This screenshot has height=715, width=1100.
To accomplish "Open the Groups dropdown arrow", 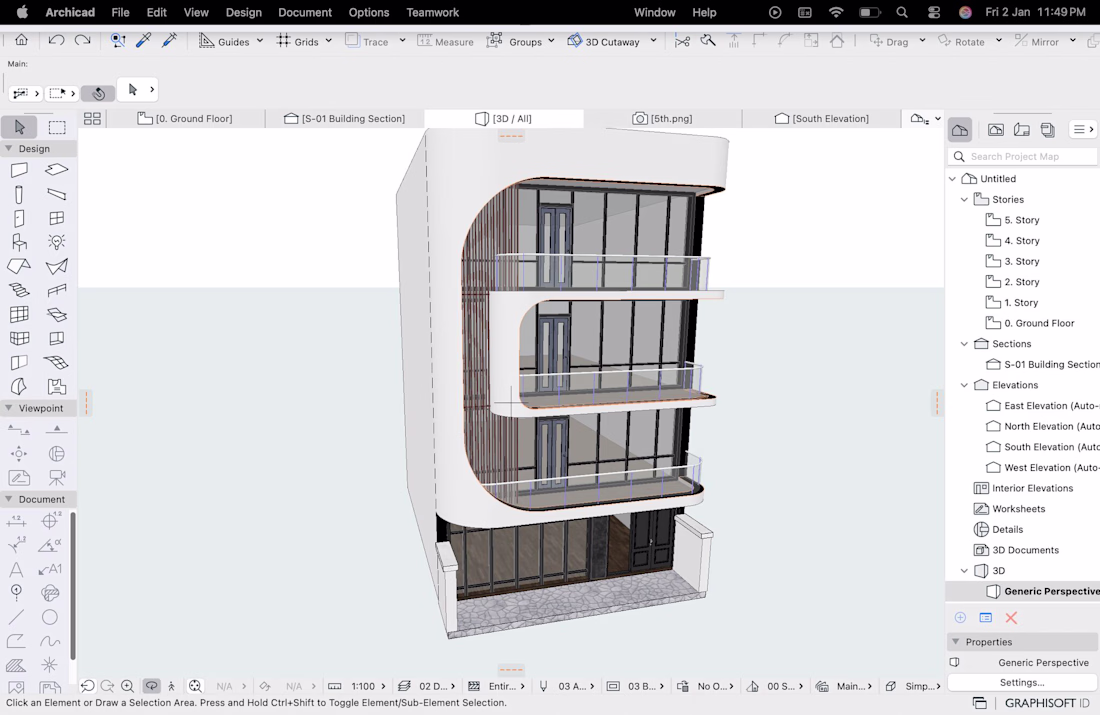I will click(x=551, y=41).
